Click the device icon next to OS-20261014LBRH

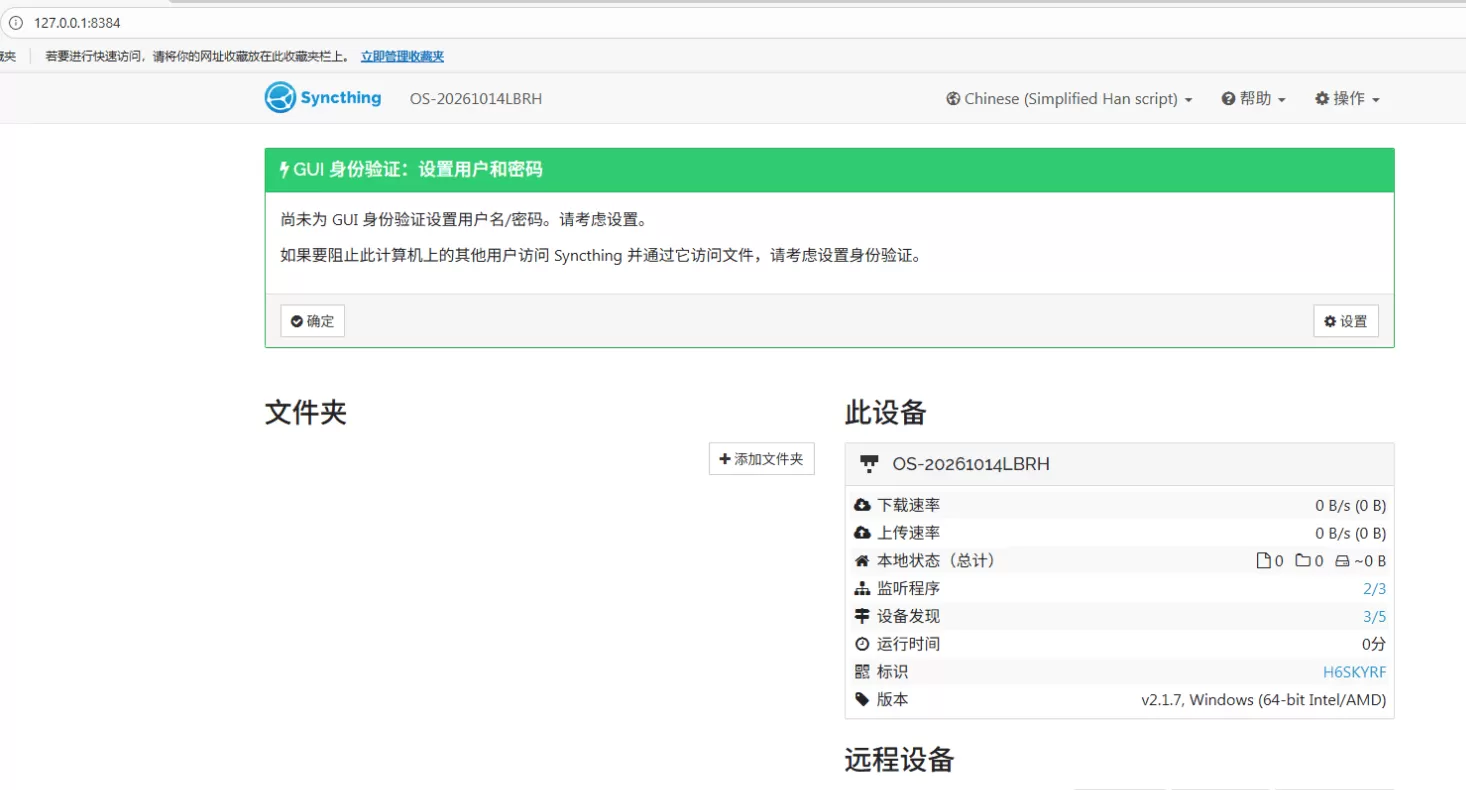[x=870, y=464]
